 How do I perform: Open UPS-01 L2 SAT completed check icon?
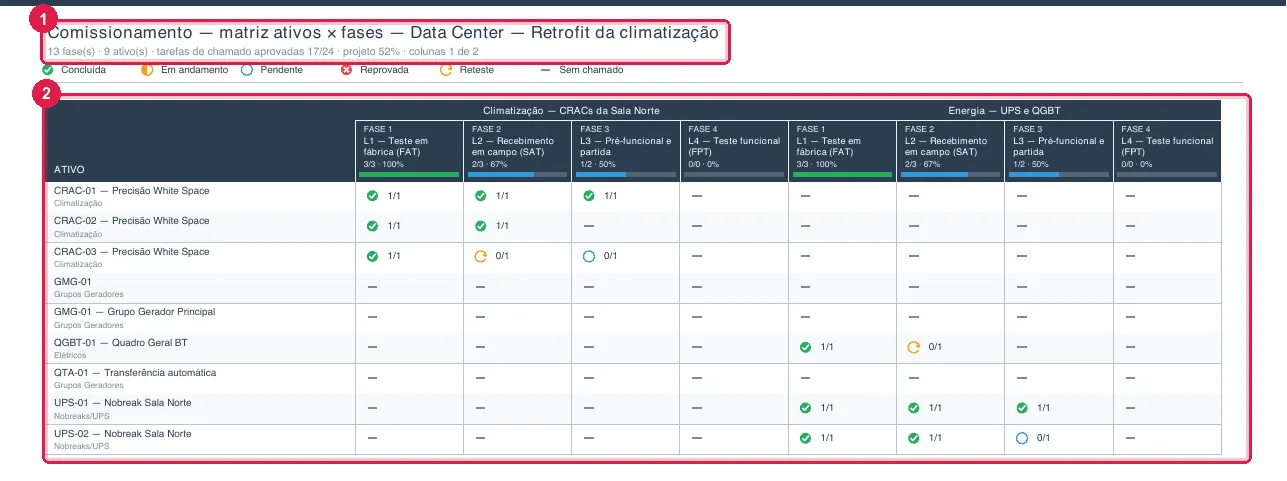913,408
